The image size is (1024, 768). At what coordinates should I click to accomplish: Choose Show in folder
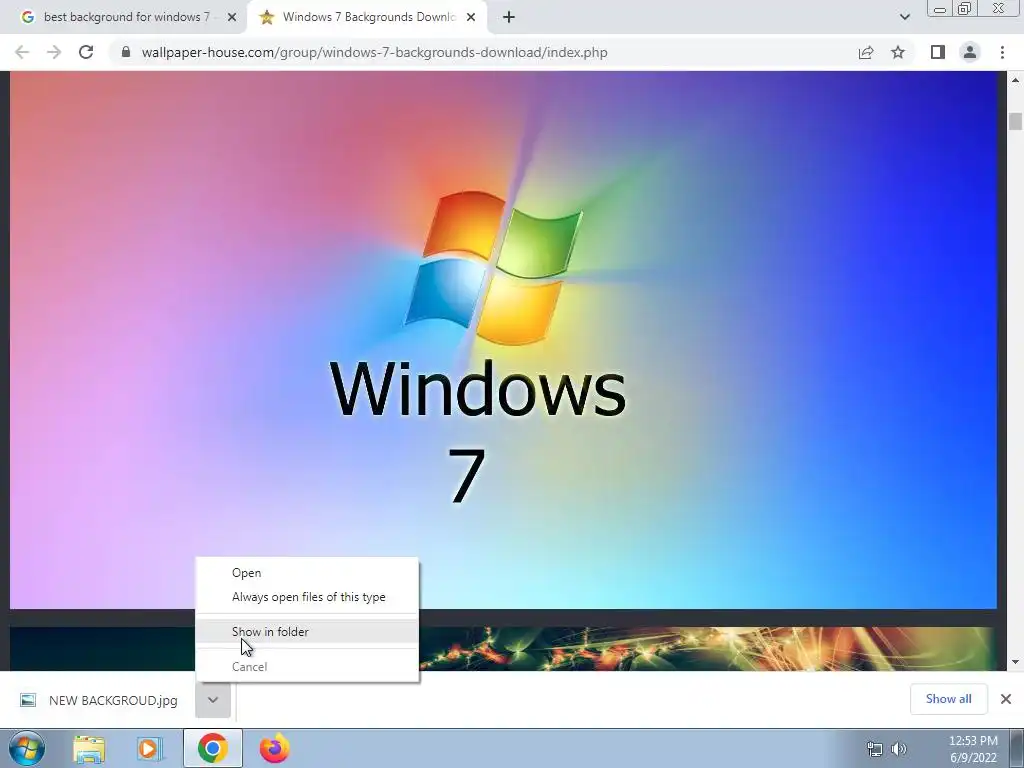coord(307,632)
